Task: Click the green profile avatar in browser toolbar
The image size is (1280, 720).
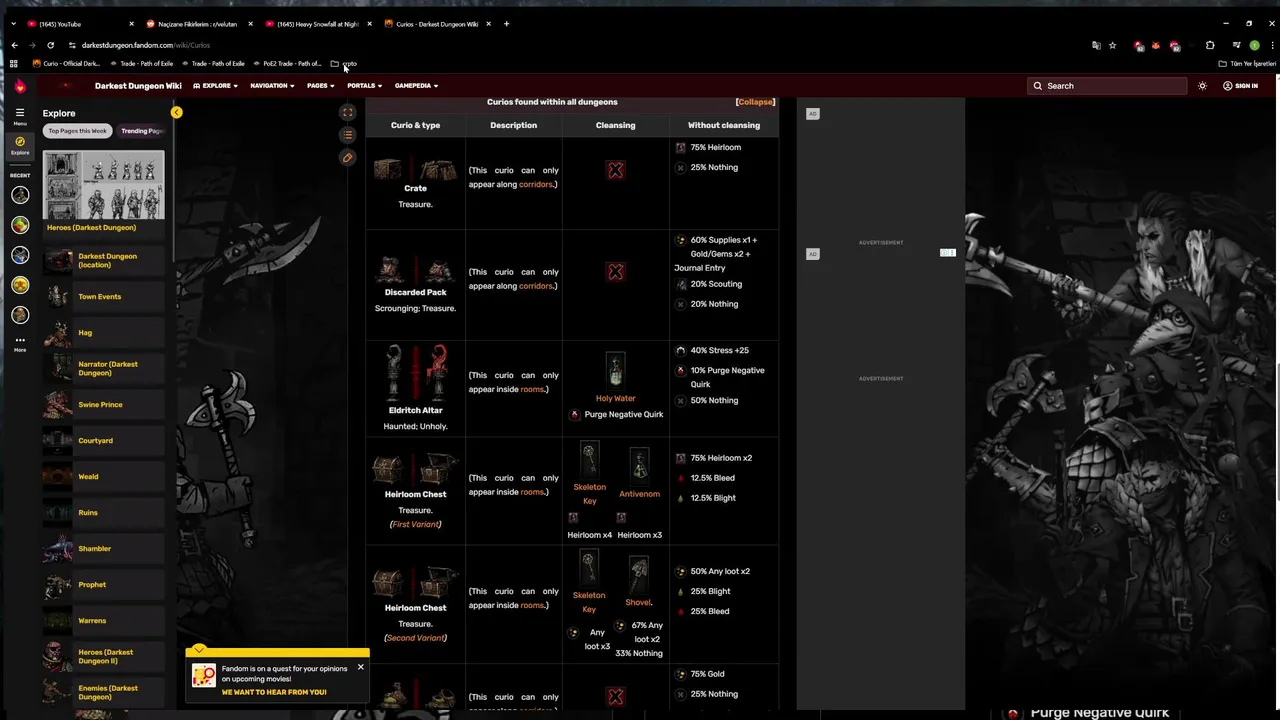Action: pos(1254,45)
